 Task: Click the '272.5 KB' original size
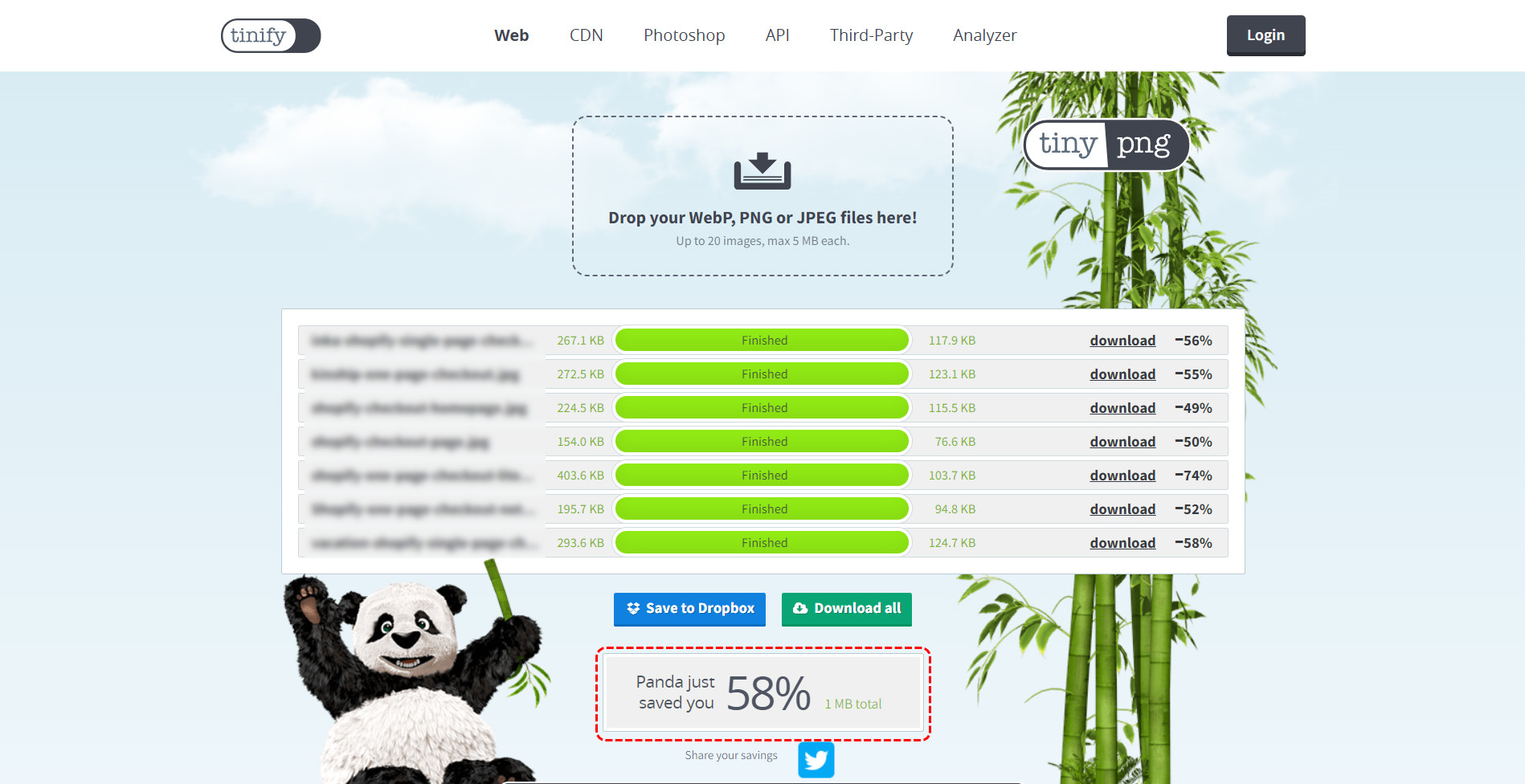[580, 374]
